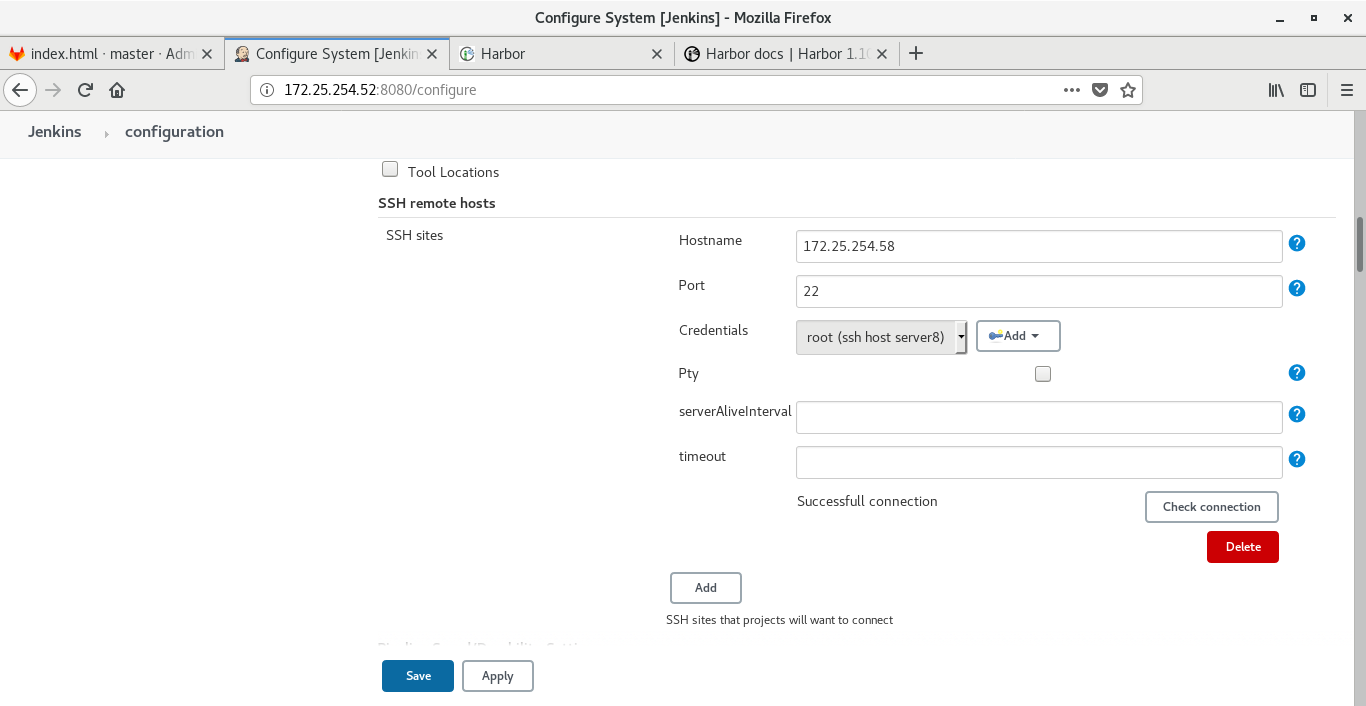
Task: Close the Configure System tab
Action: click(432, 54)
